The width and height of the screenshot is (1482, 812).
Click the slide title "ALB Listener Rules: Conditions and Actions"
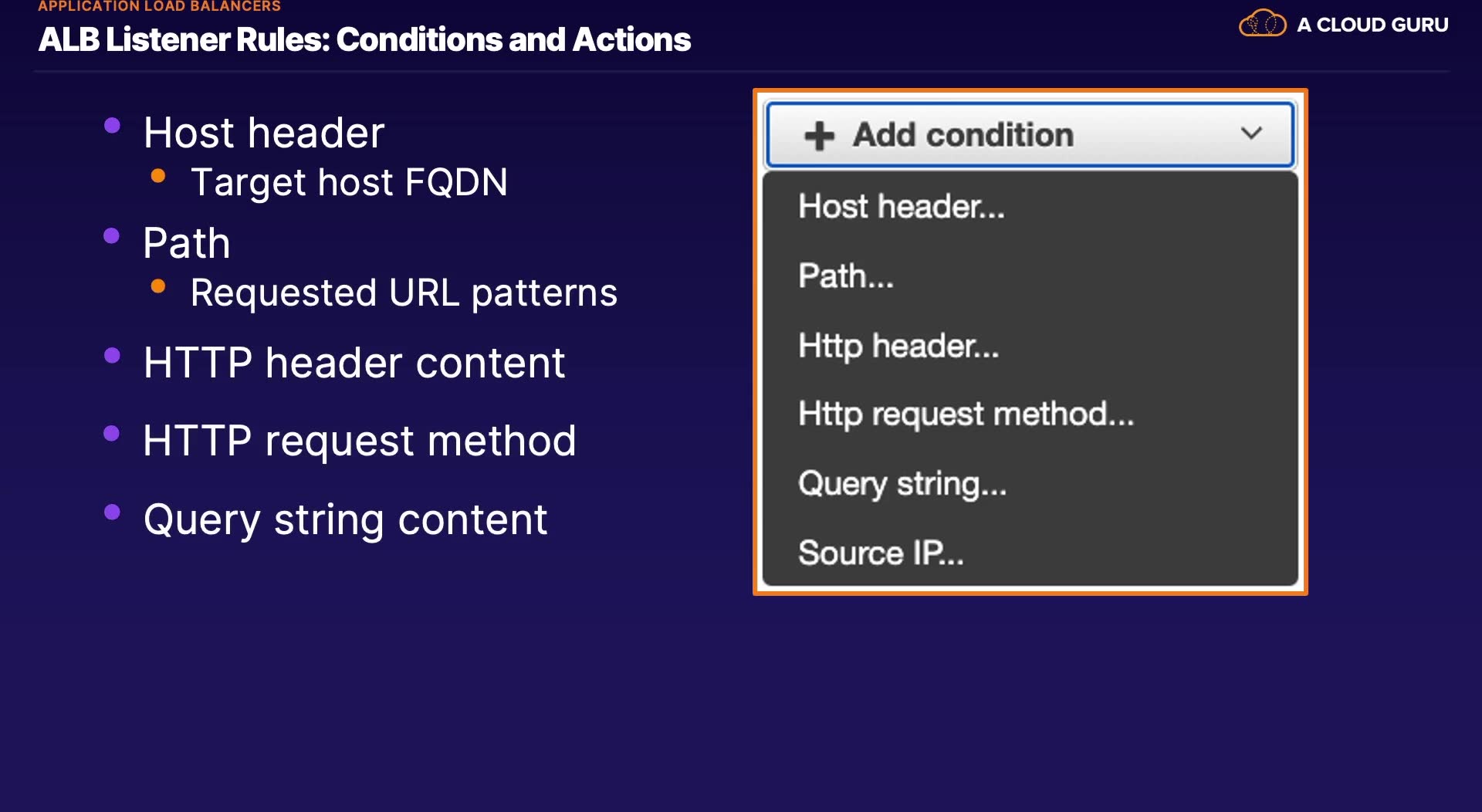click(364, 40)
